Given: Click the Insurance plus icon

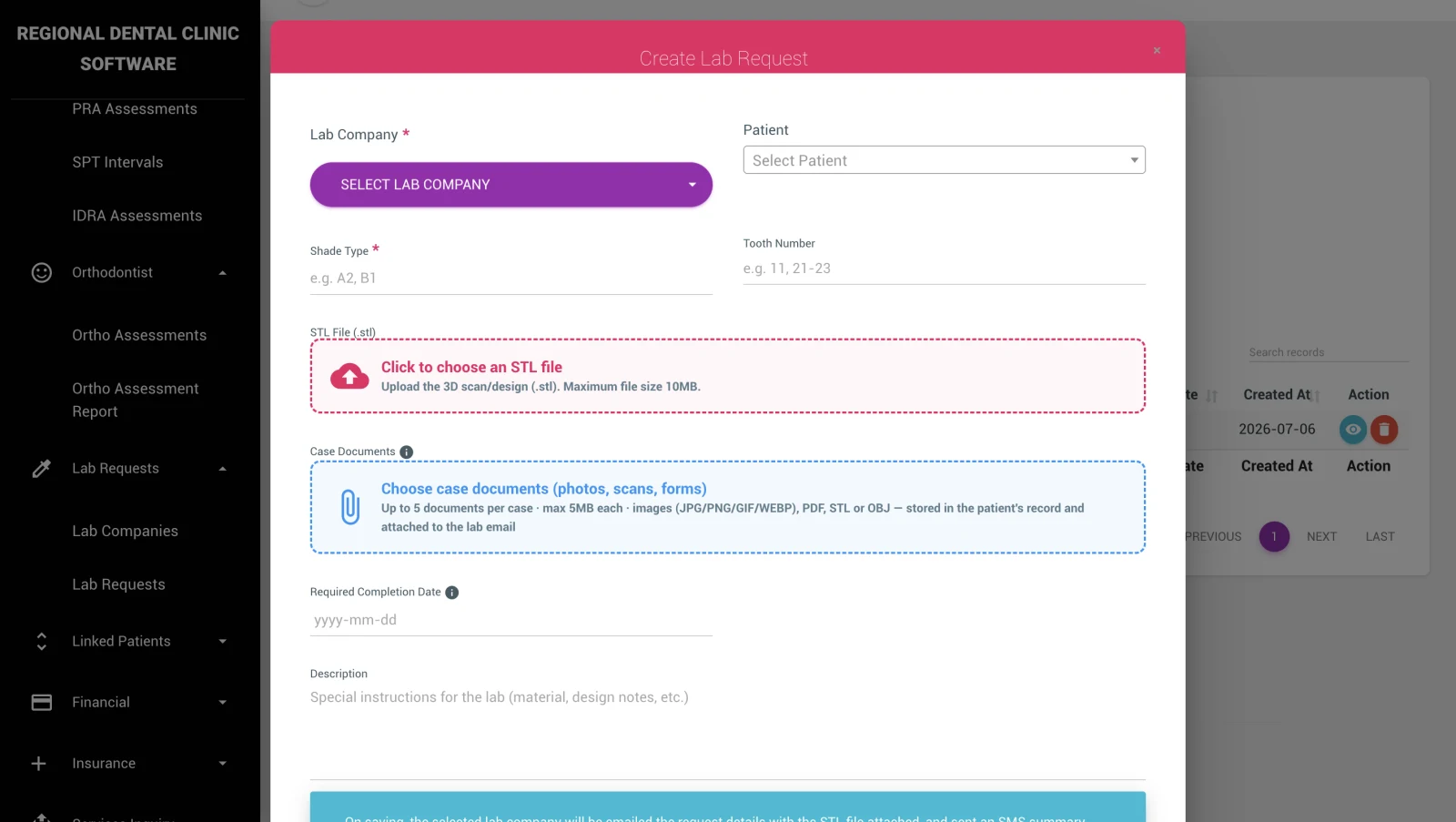Looking at the screenshot, I should click(x=39, y=764).
